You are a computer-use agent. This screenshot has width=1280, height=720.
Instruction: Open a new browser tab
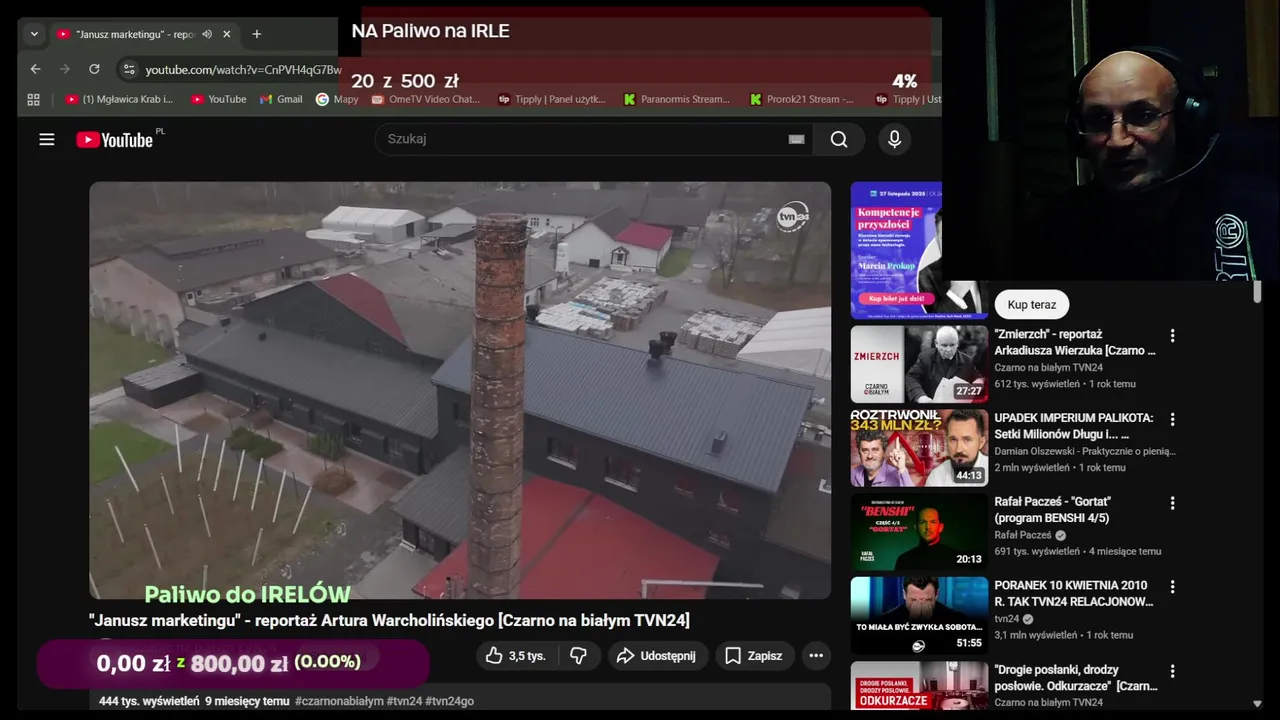[256, 34]
